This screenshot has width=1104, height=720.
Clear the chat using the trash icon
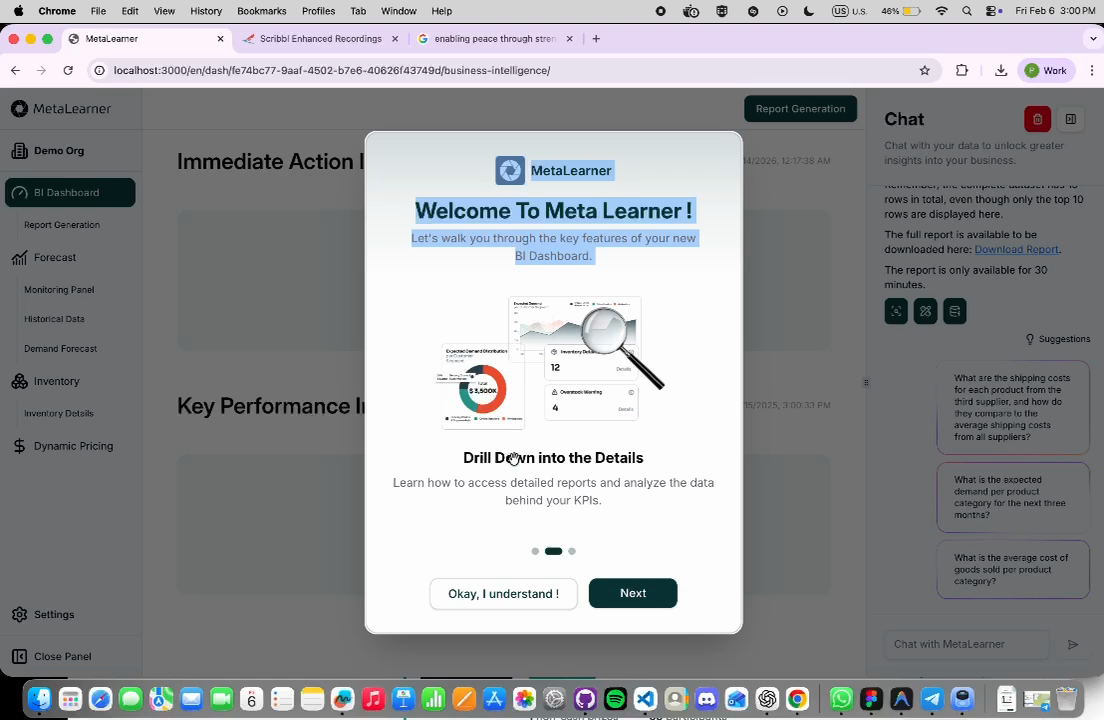[1037, 119]
